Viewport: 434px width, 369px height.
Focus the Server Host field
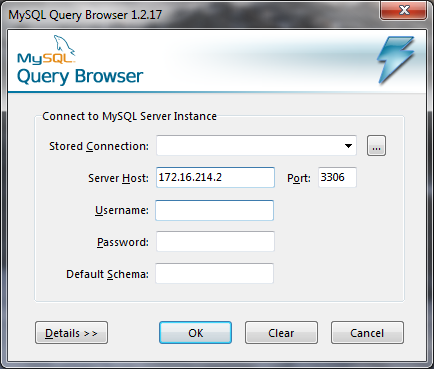coord(215,177)
